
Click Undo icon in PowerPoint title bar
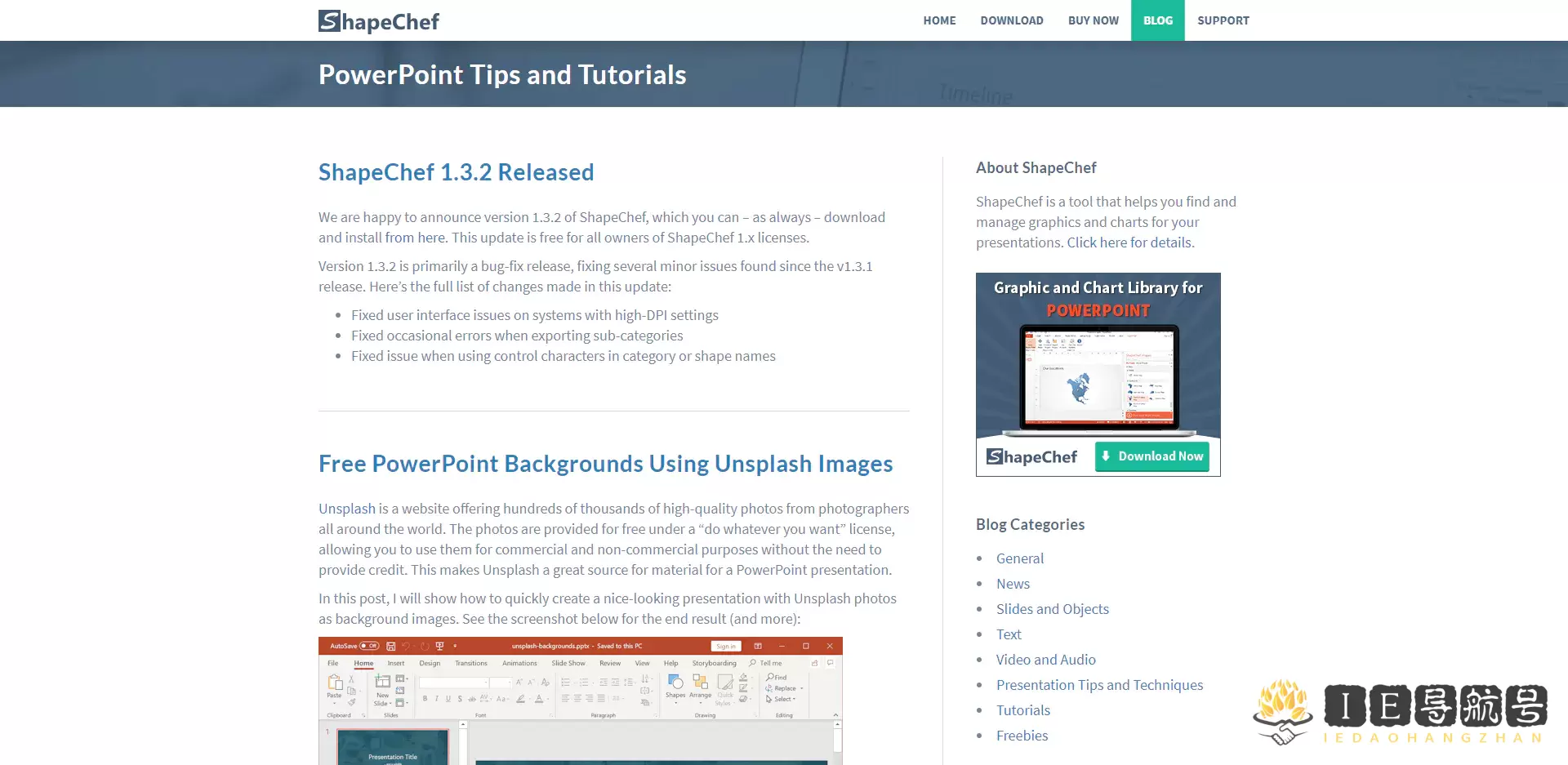coord(406,646)
